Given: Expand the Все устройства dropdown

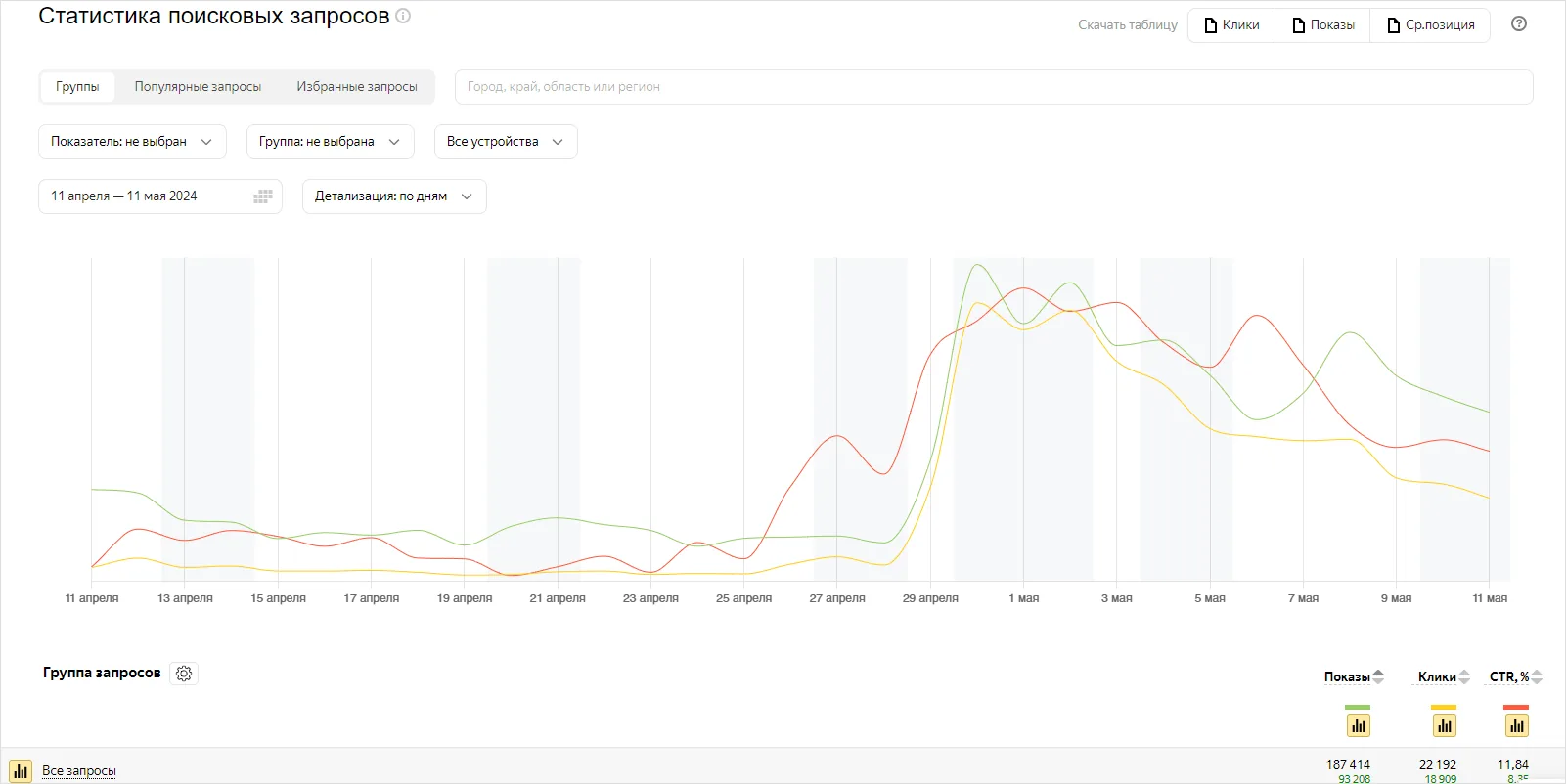Looking at the screenshot, I should pyautogui.click(x=505, y=142).
